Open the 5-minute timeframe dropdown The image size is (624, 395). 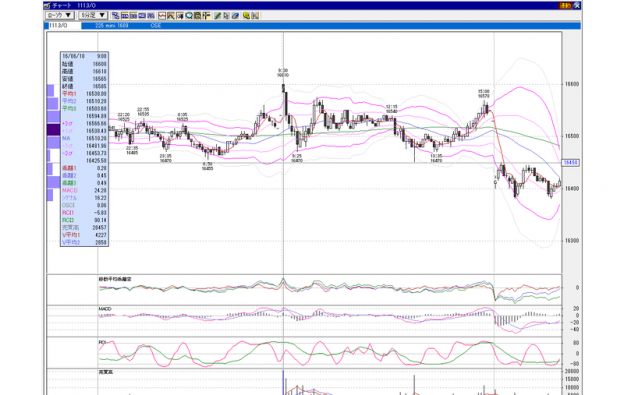click(x=93, y=16)
